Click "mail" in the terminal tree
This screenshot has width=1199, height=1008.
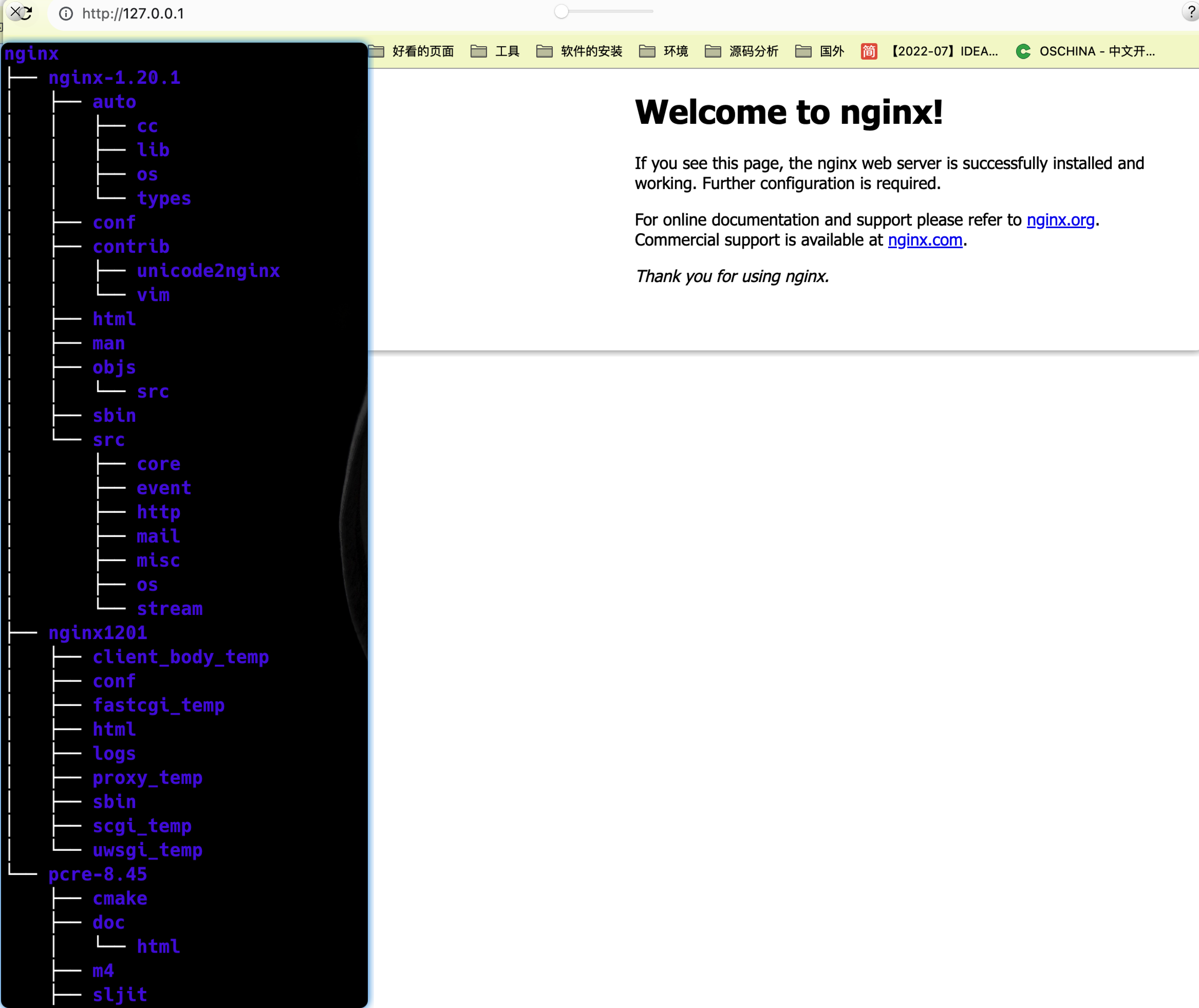(x=159, y=536)
